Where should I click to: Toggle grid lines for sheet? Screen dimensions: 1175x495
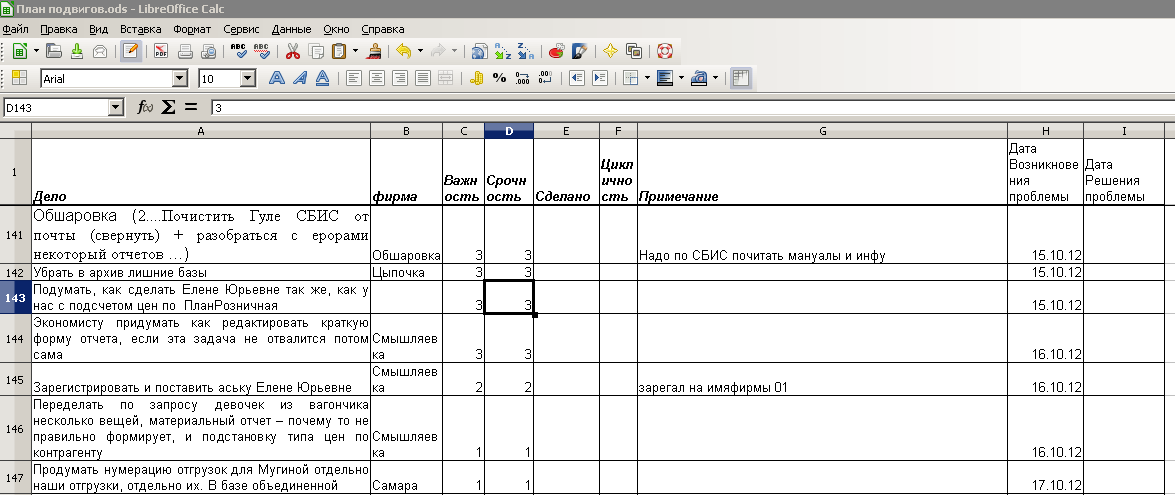coord(741,78)
